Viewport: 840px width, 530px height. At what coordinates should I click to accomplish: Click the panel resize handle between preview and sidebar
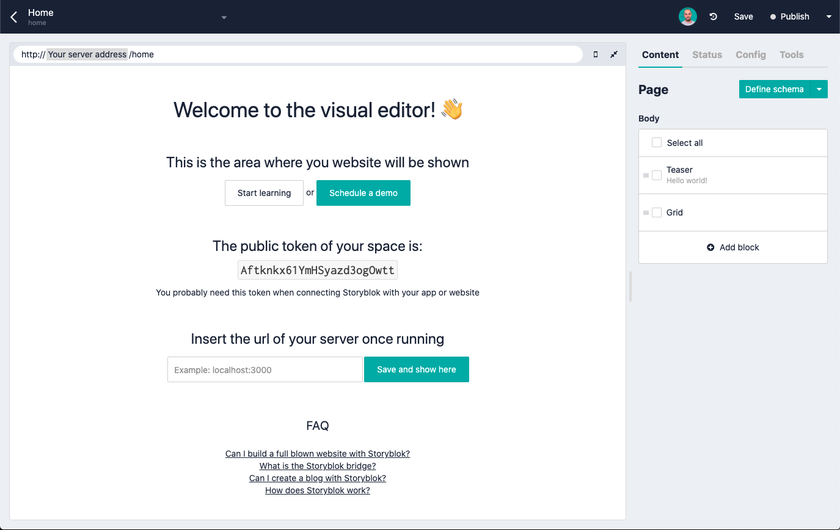[x=630, y=286]
